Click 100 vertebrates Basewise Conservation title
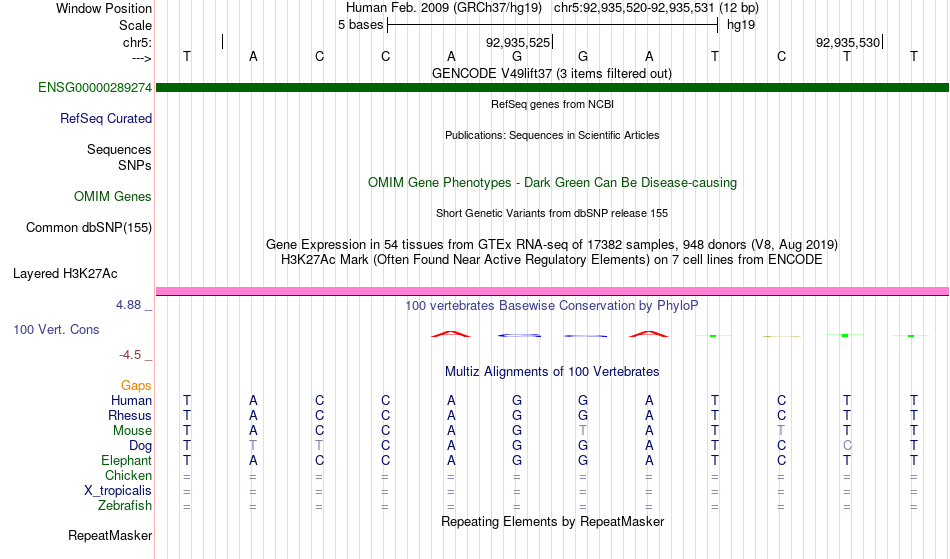 pyautogui.click(x=551, y=305)
